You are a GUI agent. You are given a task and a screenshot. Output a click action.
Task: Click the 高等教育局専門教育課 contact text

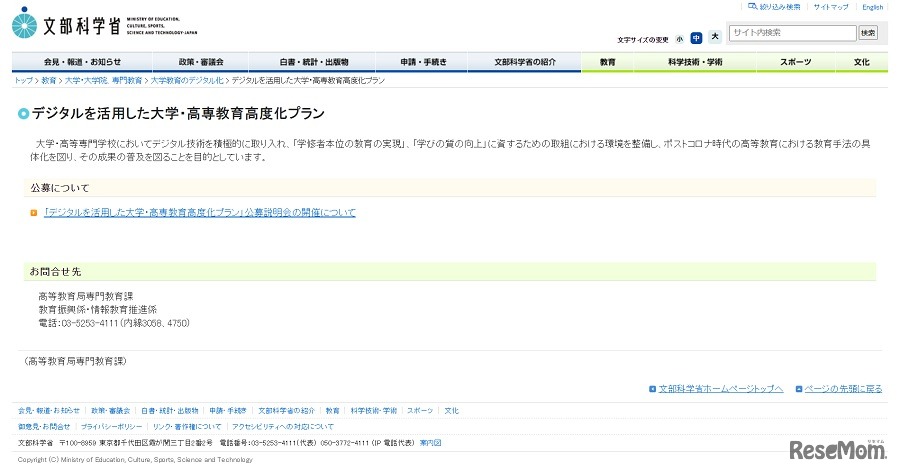pyautogui.click(x=86, y=296)
